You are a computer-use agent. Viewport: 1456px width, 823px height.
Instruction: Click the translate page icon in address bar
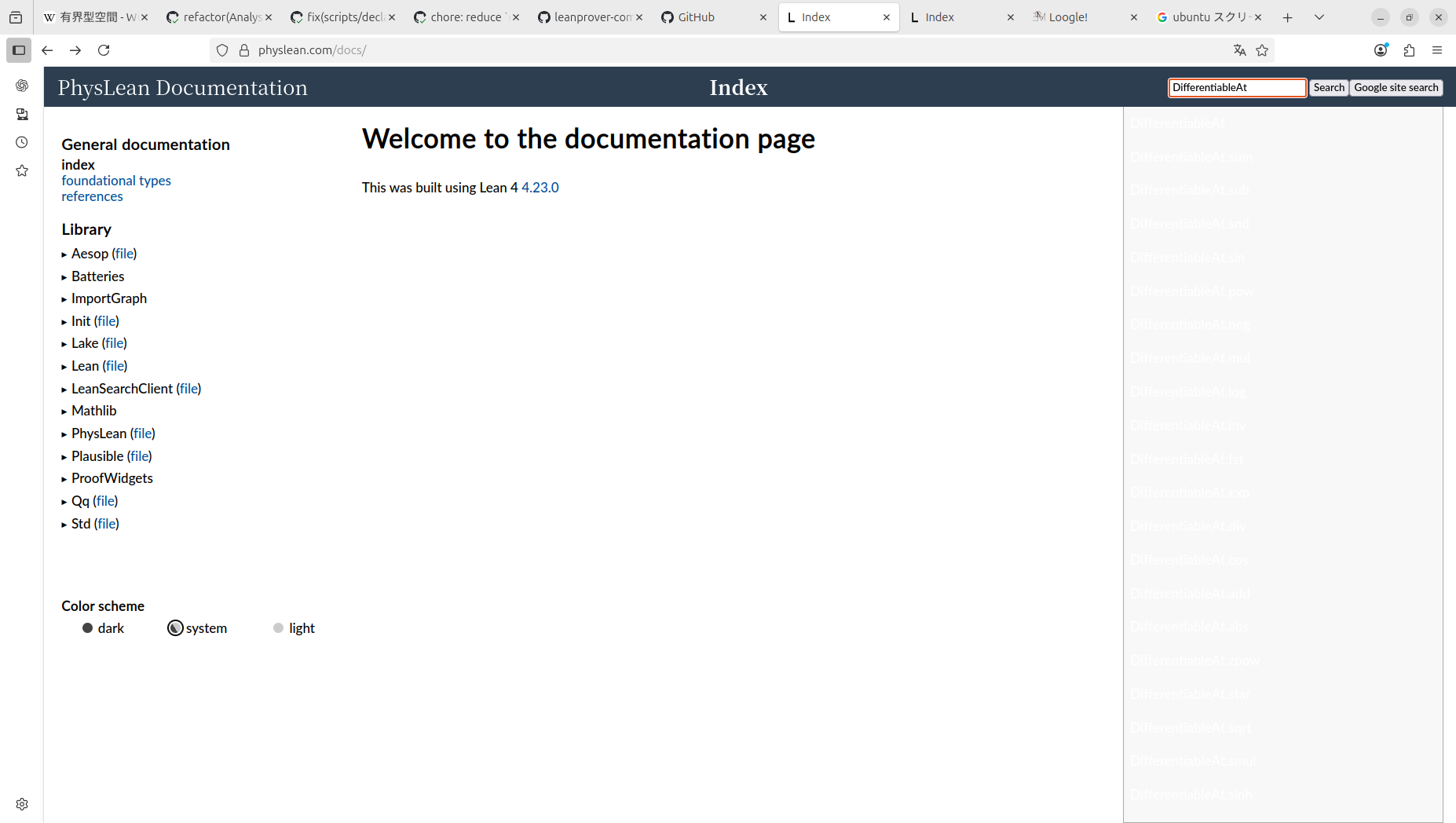point(1239,50)
